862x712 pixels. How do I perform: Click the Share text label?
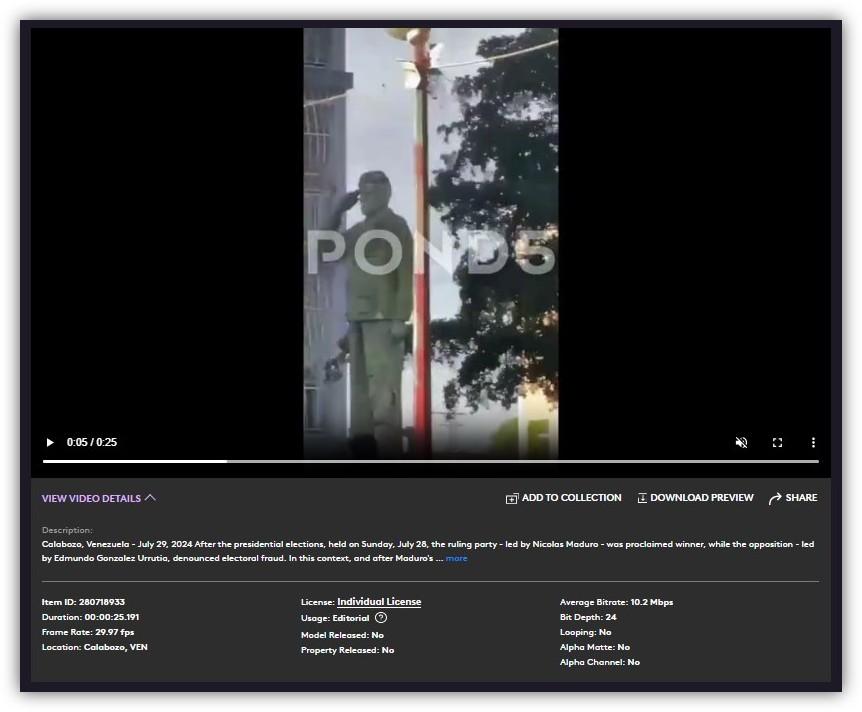pos(801,498)
